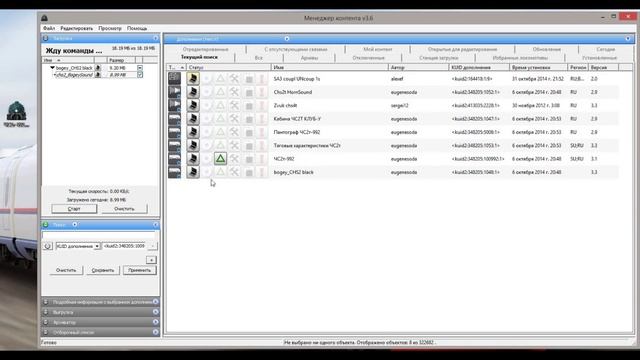The image size is (640, 360).
Task: Switch to the Обновления tab
Action: coord(547,49)
